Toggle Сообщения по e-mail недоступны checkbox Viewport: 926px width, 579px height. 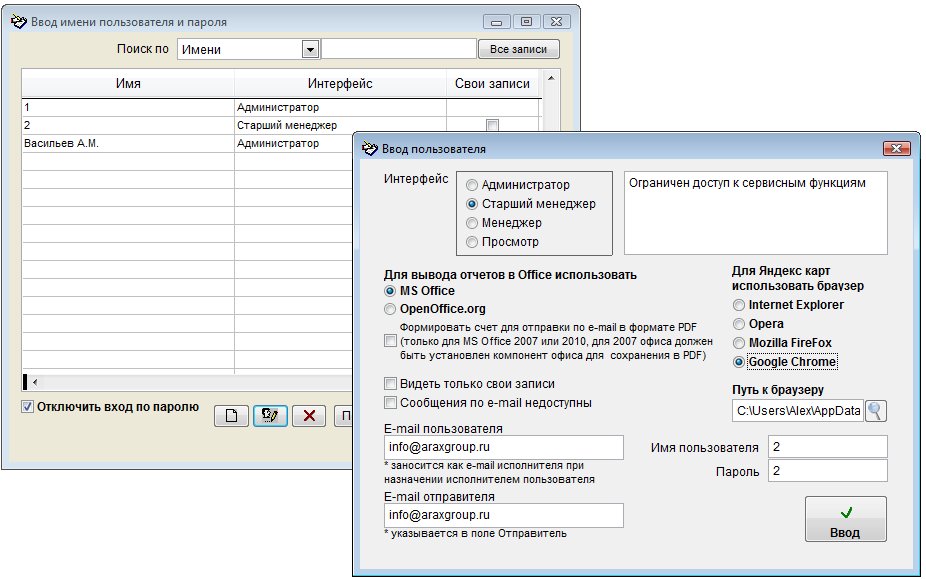click(x=390, y=402)
